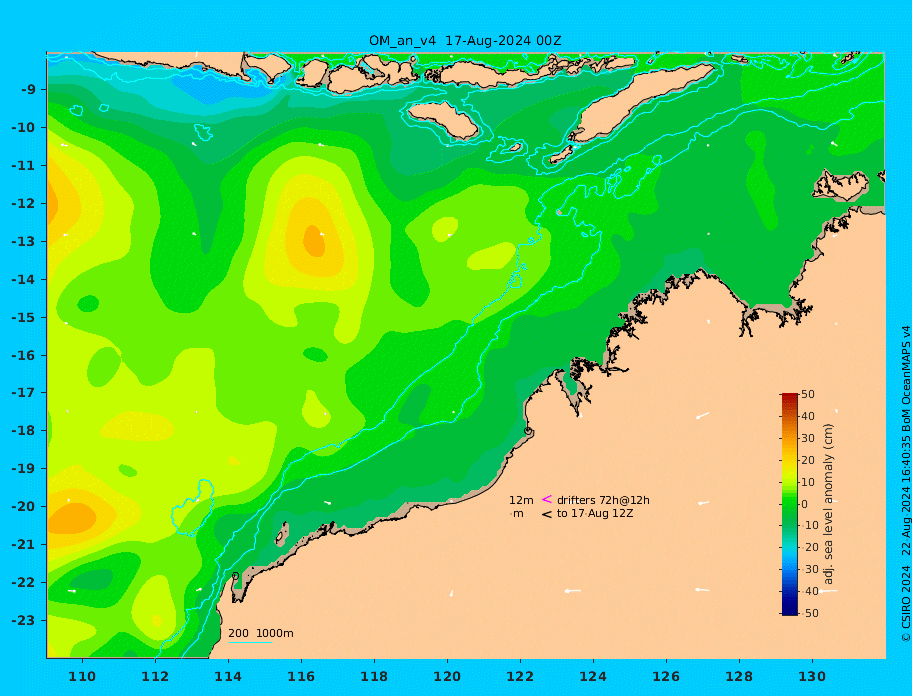The width and height of the screenshot is (912, 696).
Task: Click latitude axis label -15
Action: pyautogui.click(x=24, y=317)
